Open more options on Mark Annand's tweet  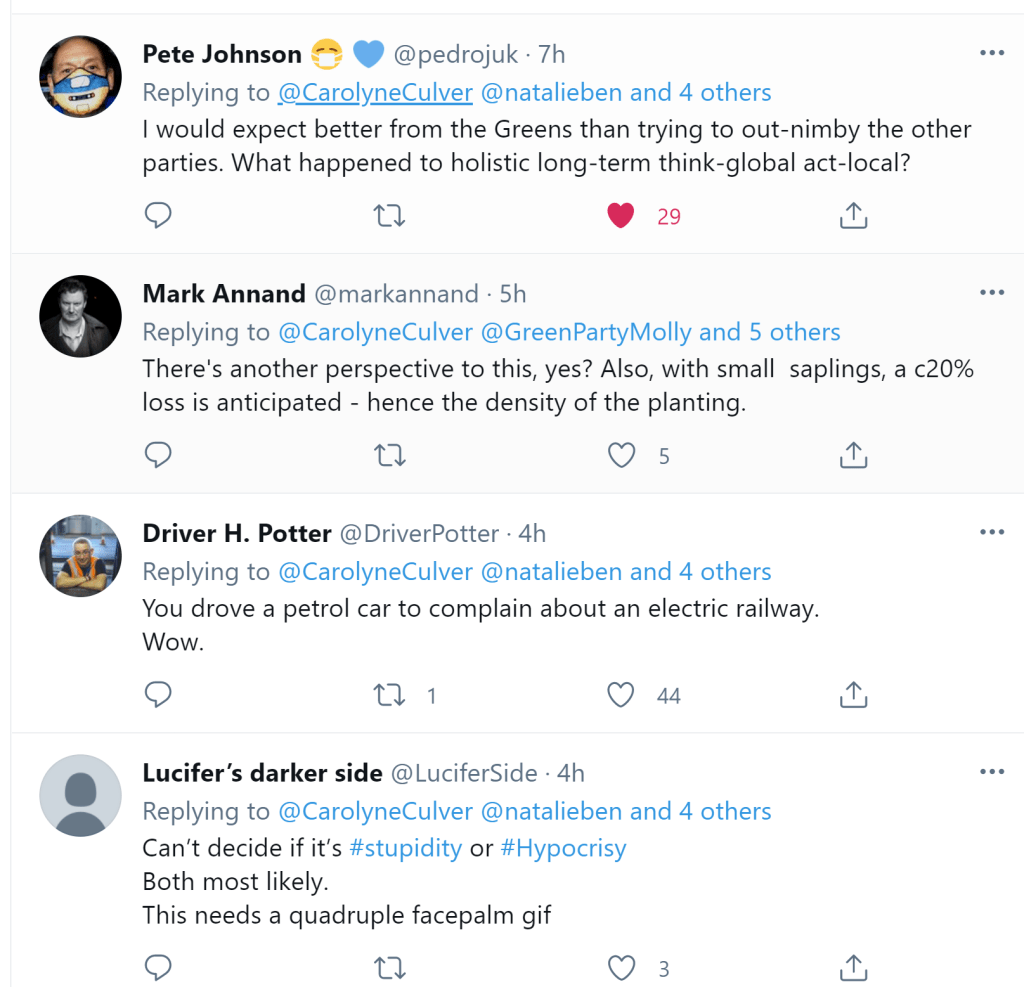tap(991, 293)
